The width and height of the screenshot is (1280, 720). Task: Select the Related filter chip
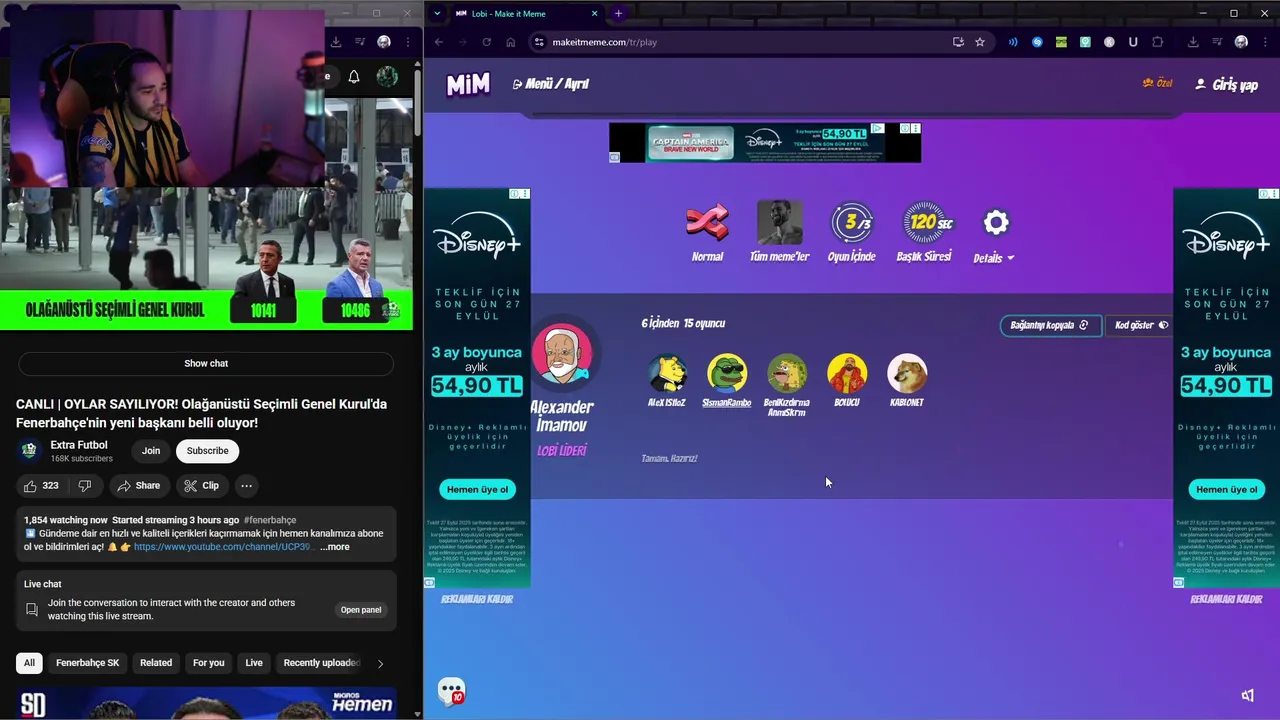[156, 663]
